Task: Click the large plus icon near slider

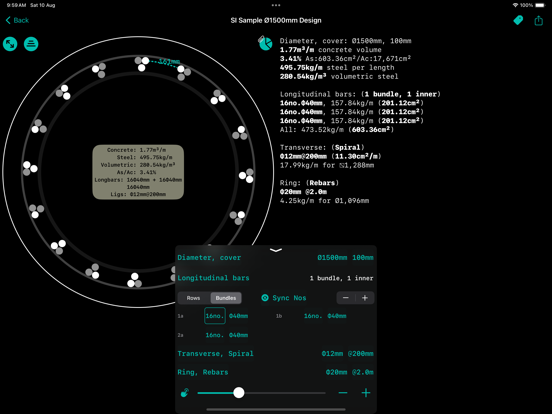Action: [x=366, y=393]
